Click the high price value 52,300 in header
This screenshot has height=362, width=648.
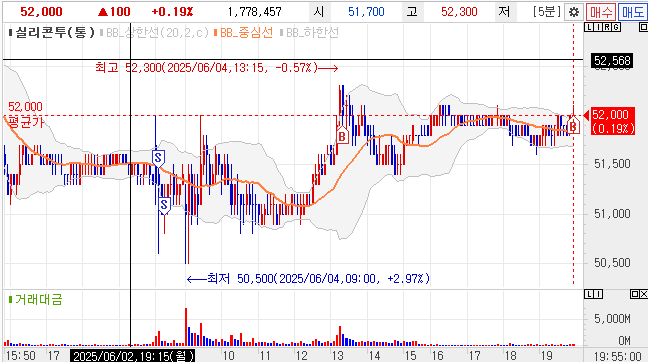coord(459,12)
